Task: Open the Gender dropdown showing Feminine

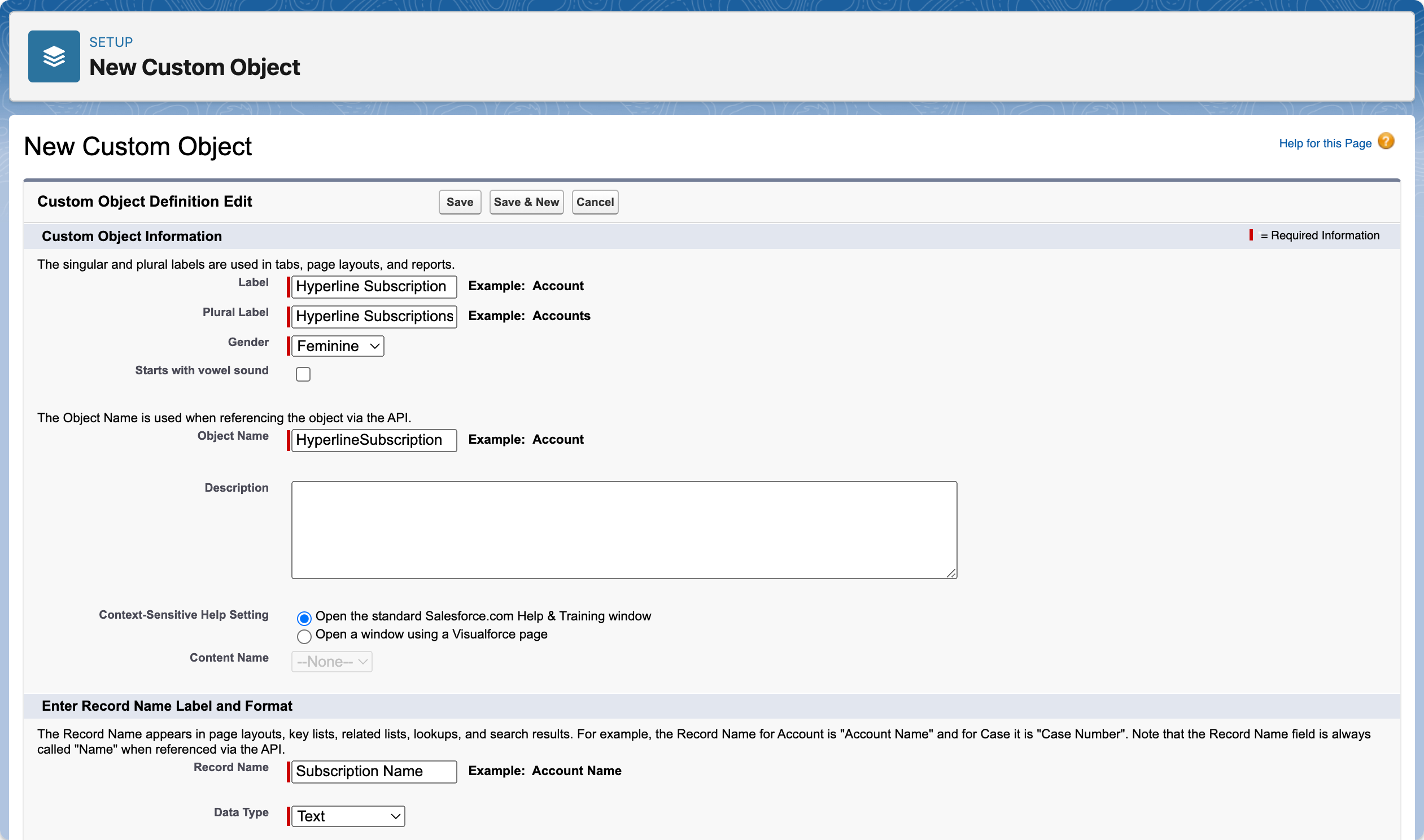Action: (x=338, y=346)
